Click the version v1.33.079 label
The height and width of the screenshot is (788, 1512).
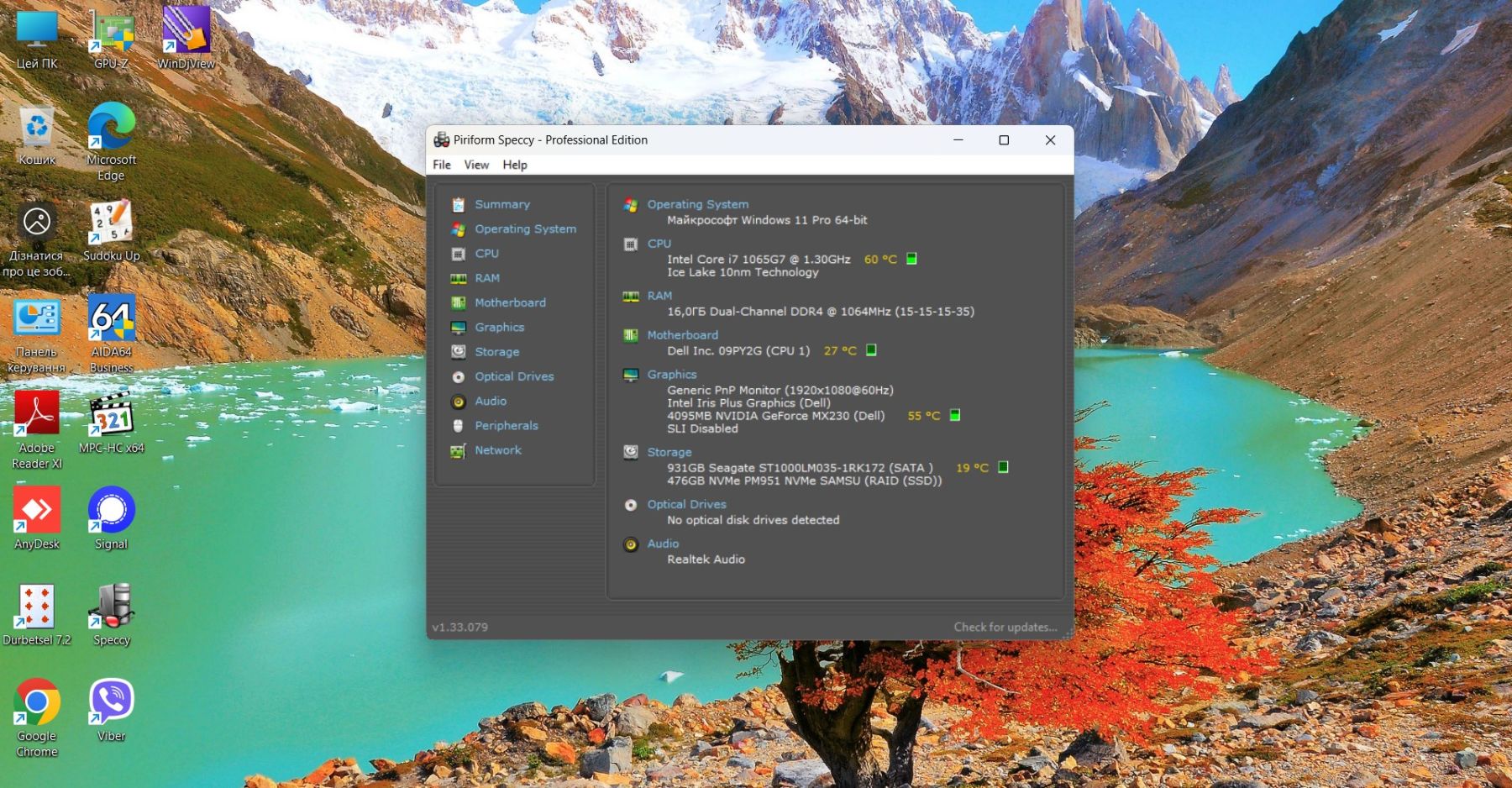click(459, 627)
